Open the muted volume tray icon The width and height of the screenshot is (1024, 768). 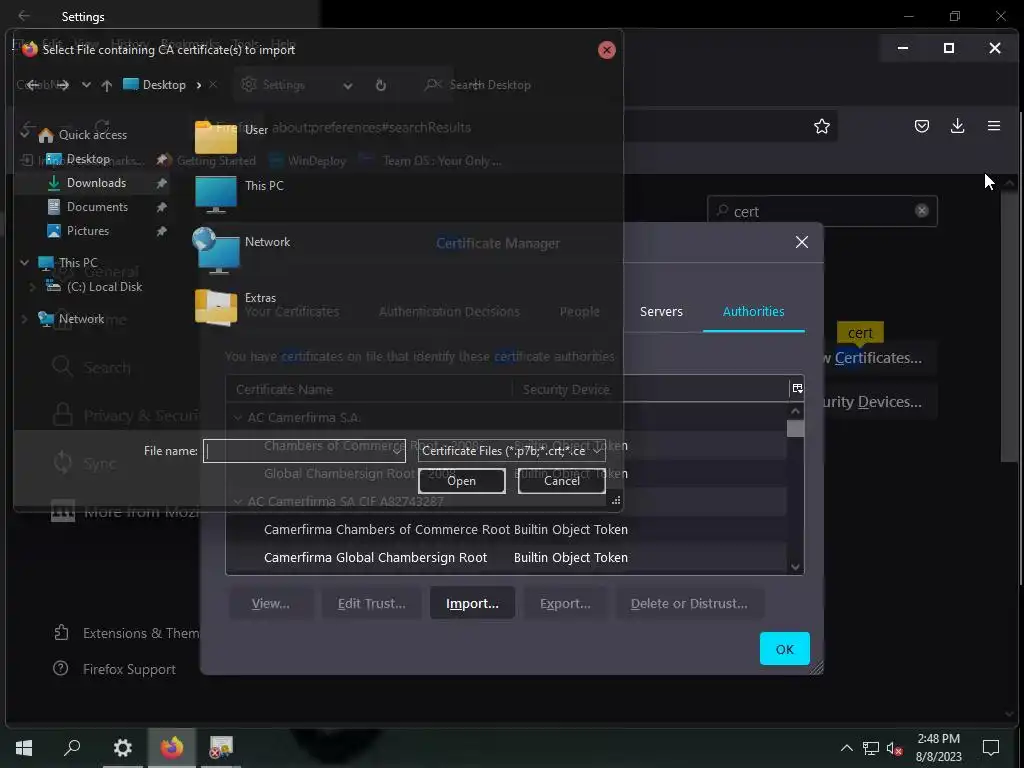click(895, 748)
